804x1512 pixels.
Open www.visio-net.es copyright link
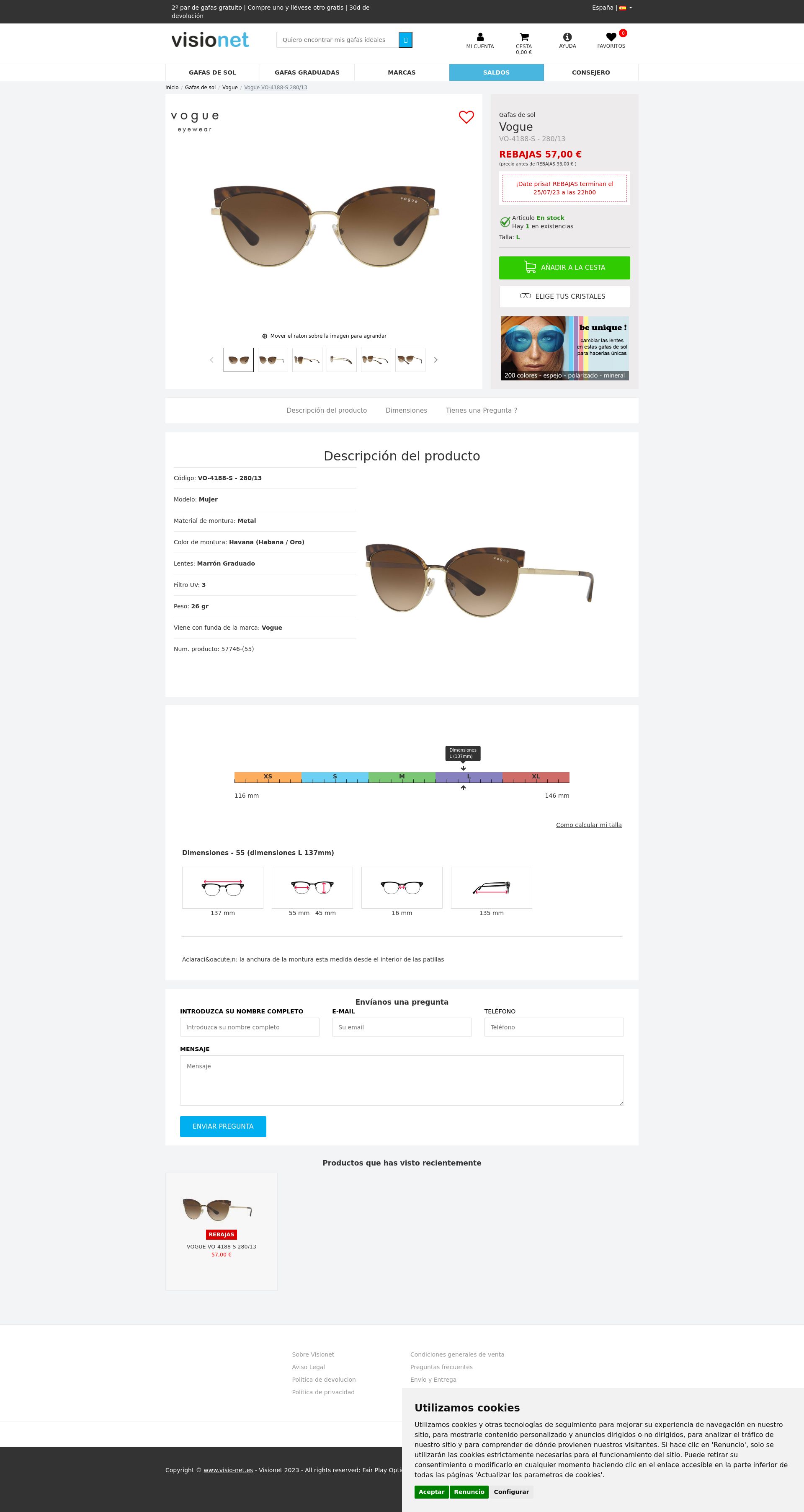coord(228,1470)
